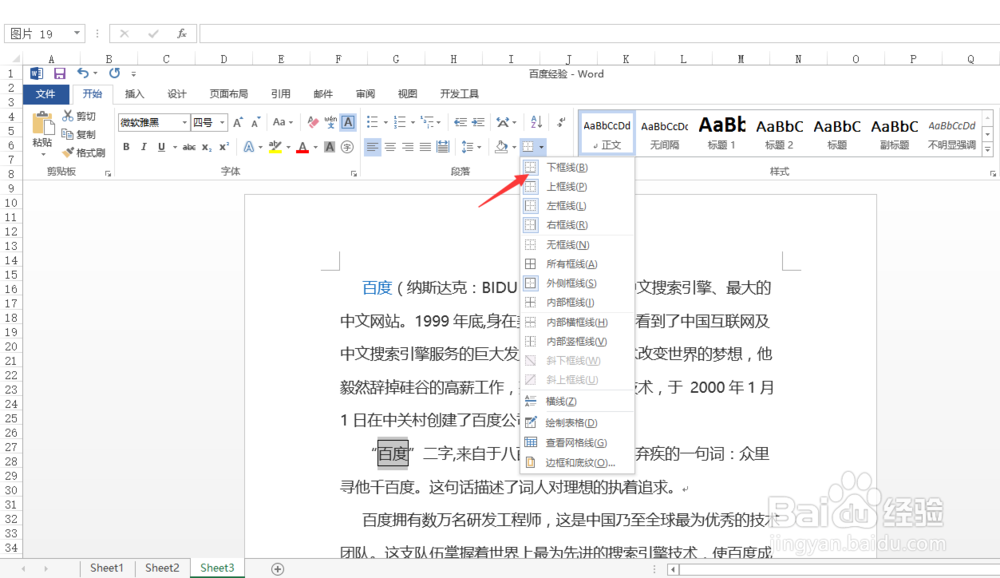Click the Justify alignment icon
1000x578 pixels.
click(425, 147)
